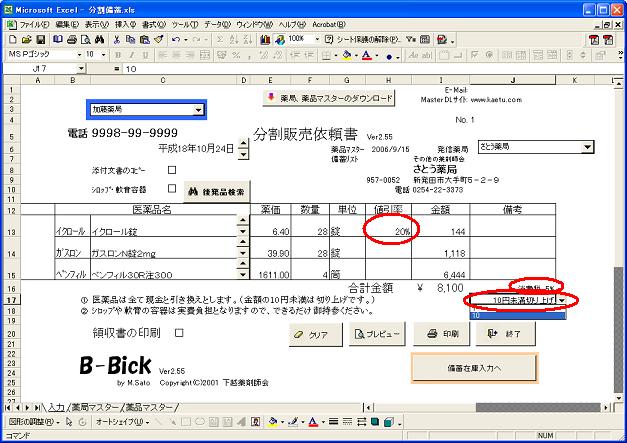Click the Format Painter brush icon

159,39
